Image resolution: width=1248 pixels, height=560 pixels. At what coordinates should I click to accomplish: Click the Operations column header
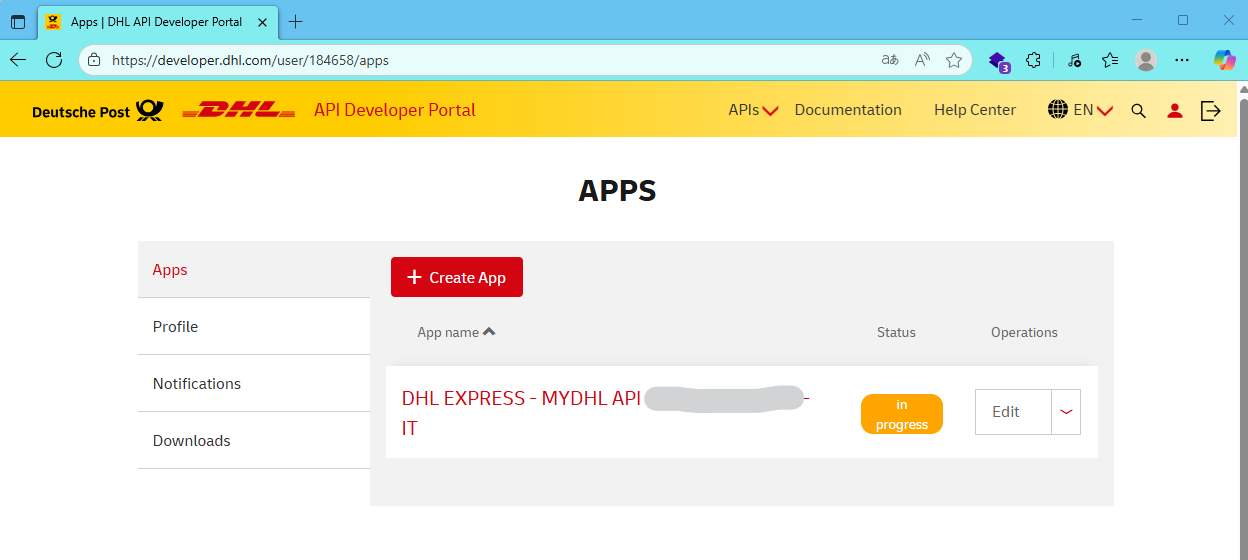coord(1024,332)
